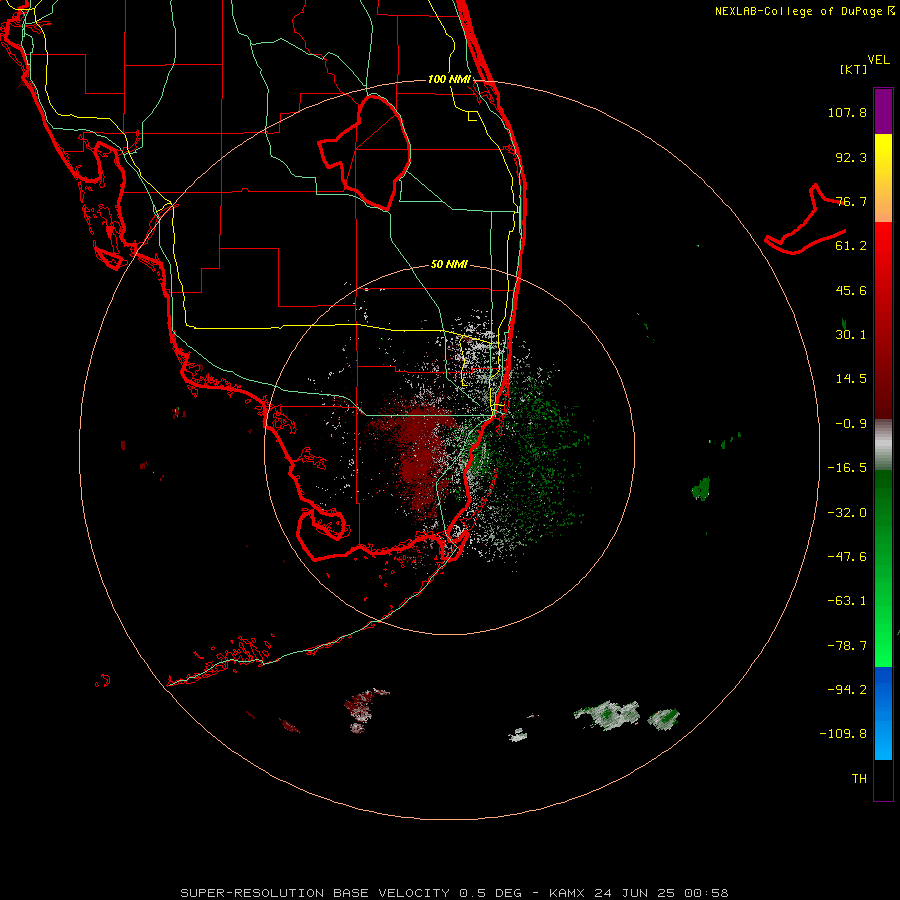
Task: Click the [KT] units label
Action: coord(853,69)
